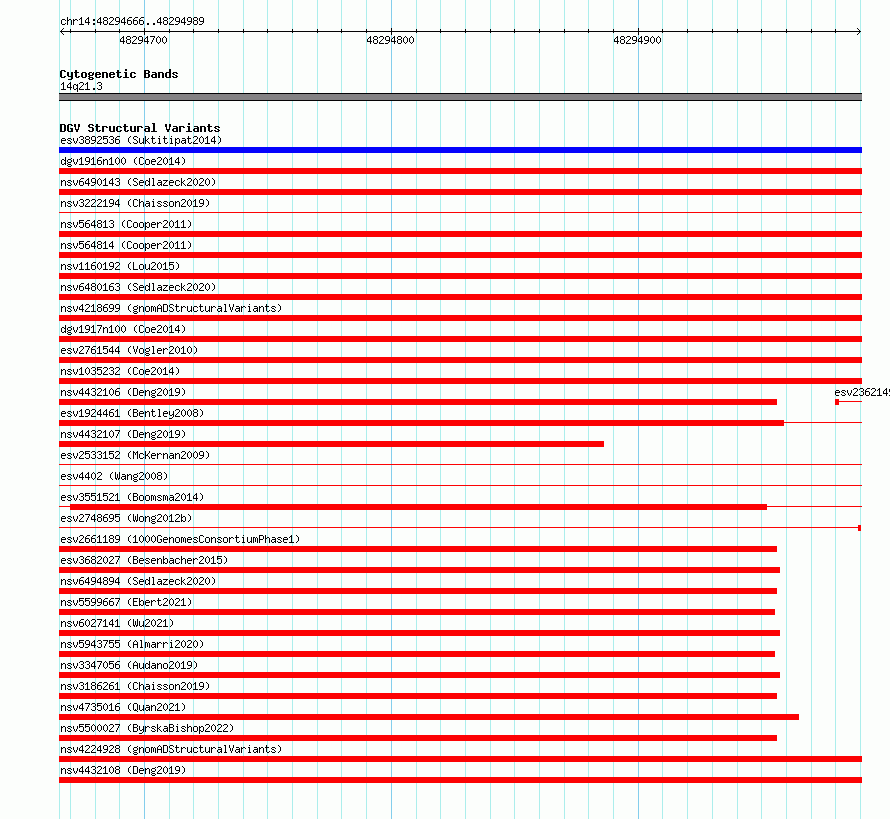Open esv2748695 (Wong2012b) variant

[126, 518]
